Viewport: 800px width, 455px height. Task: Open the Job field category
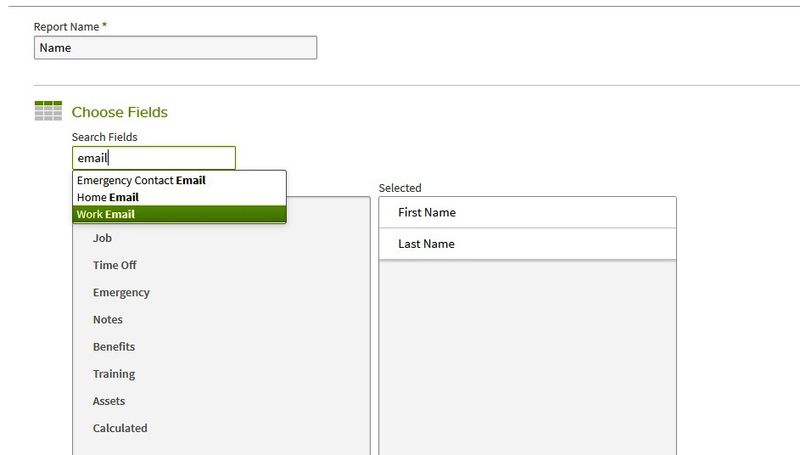point(102,238)
